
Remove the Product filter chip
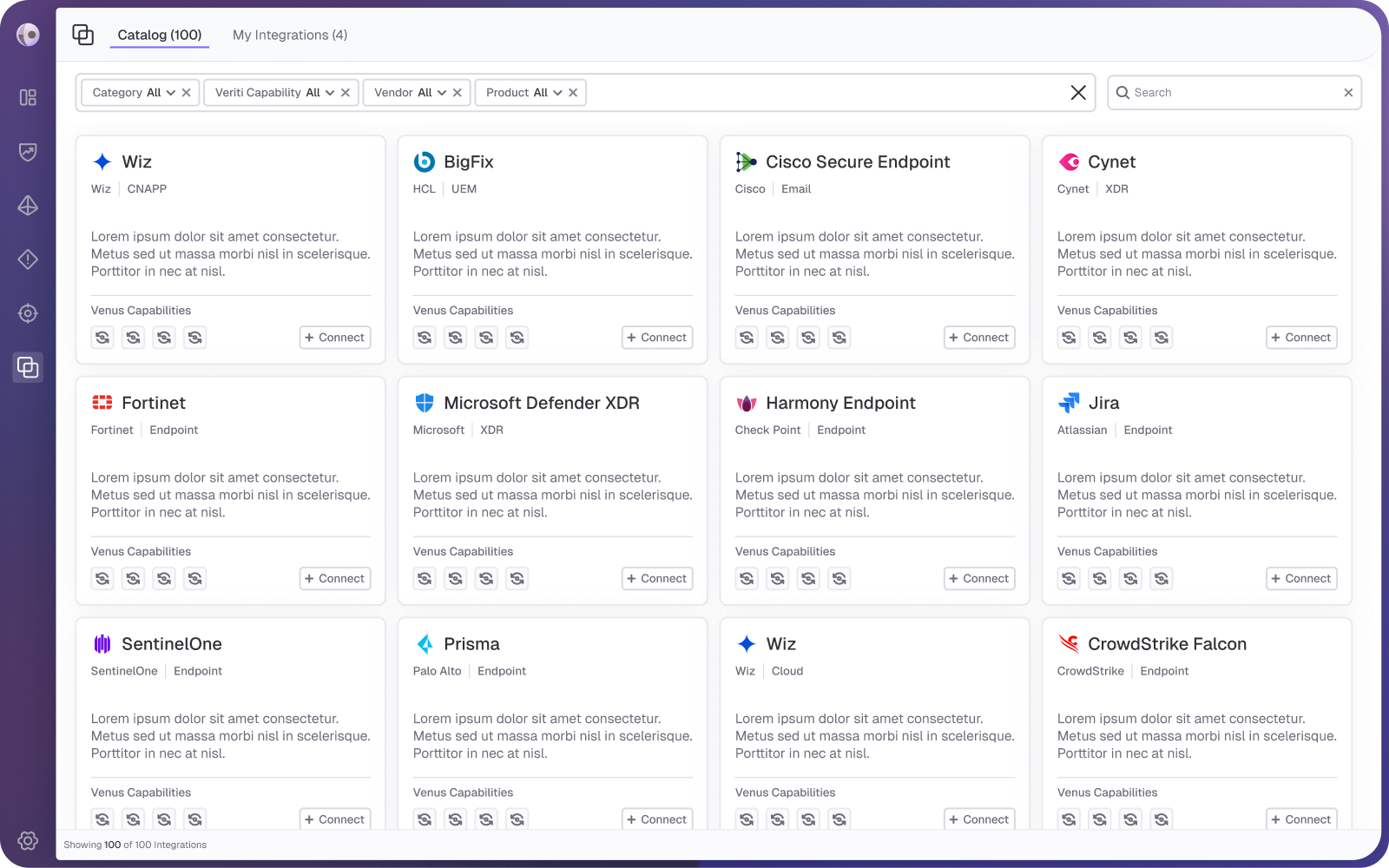pos(573,93)
